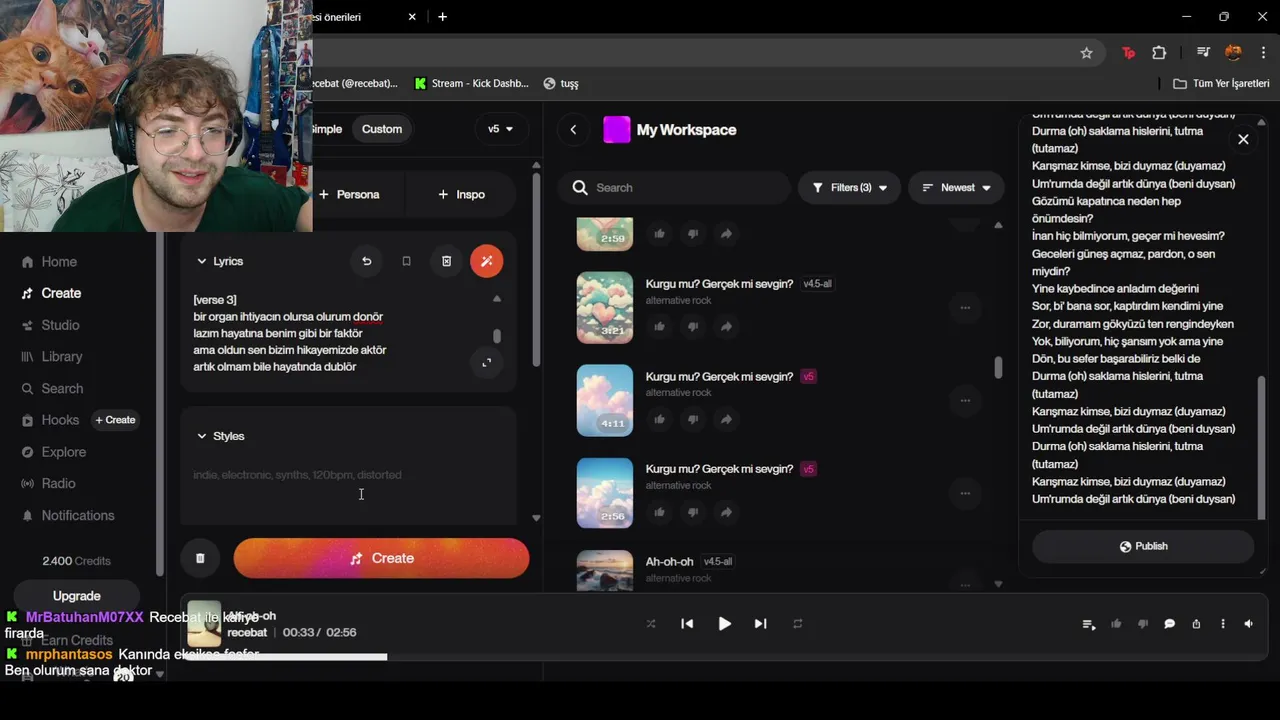
Task: Click the workspace Search field
Action: tap(674, 187)
